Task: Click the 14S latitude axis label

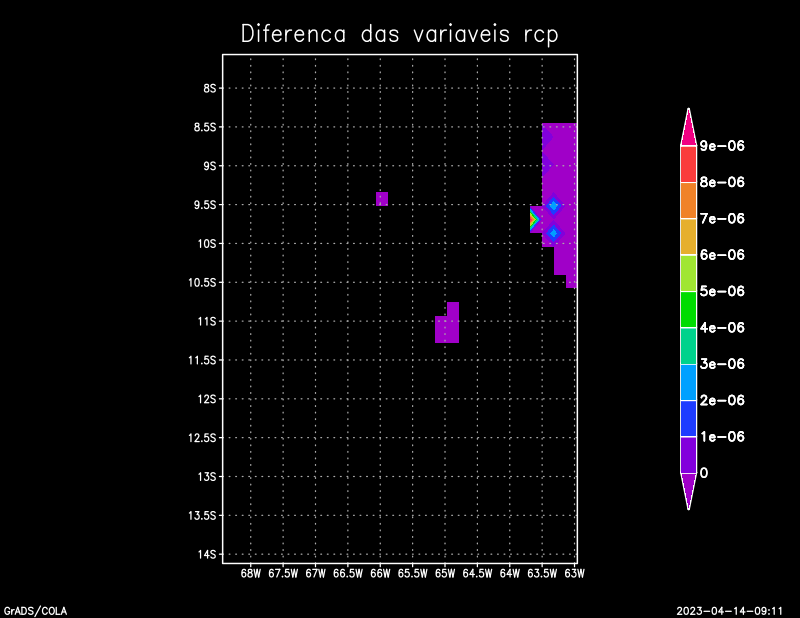Action: [x=210, y=554]
